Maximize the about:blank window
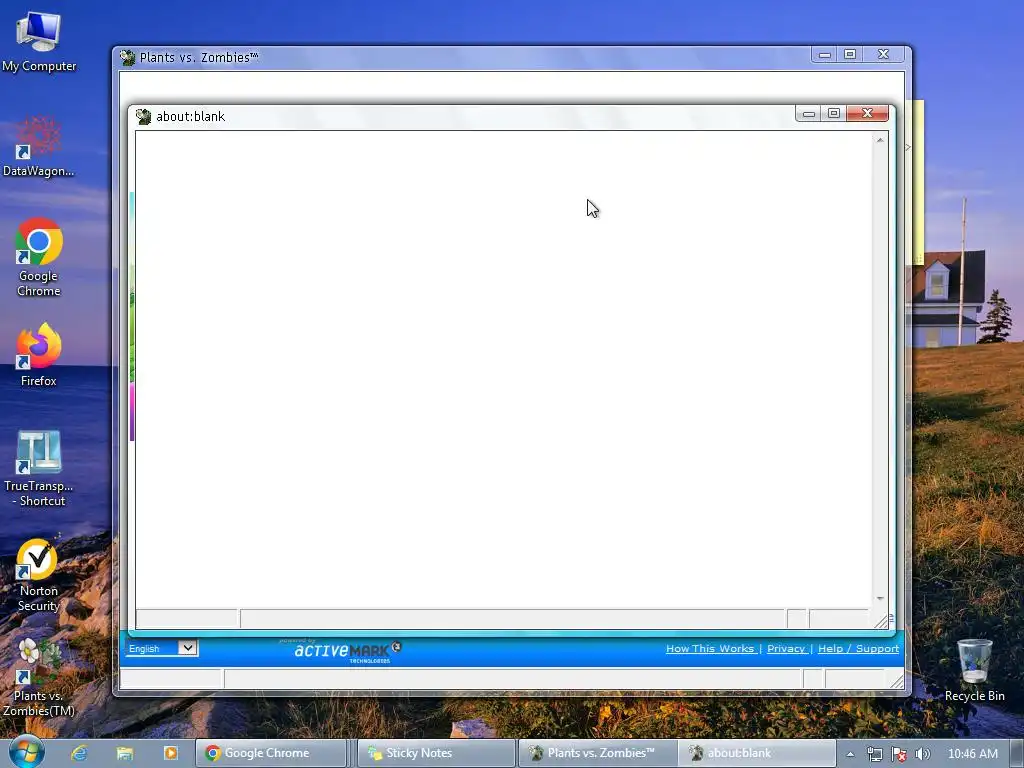Viewport: 1024px width, 768px height. click(834, 113)
